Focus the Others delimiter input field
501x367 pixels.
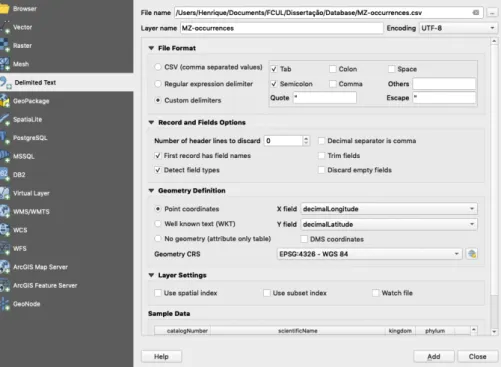tap(444, 84)
